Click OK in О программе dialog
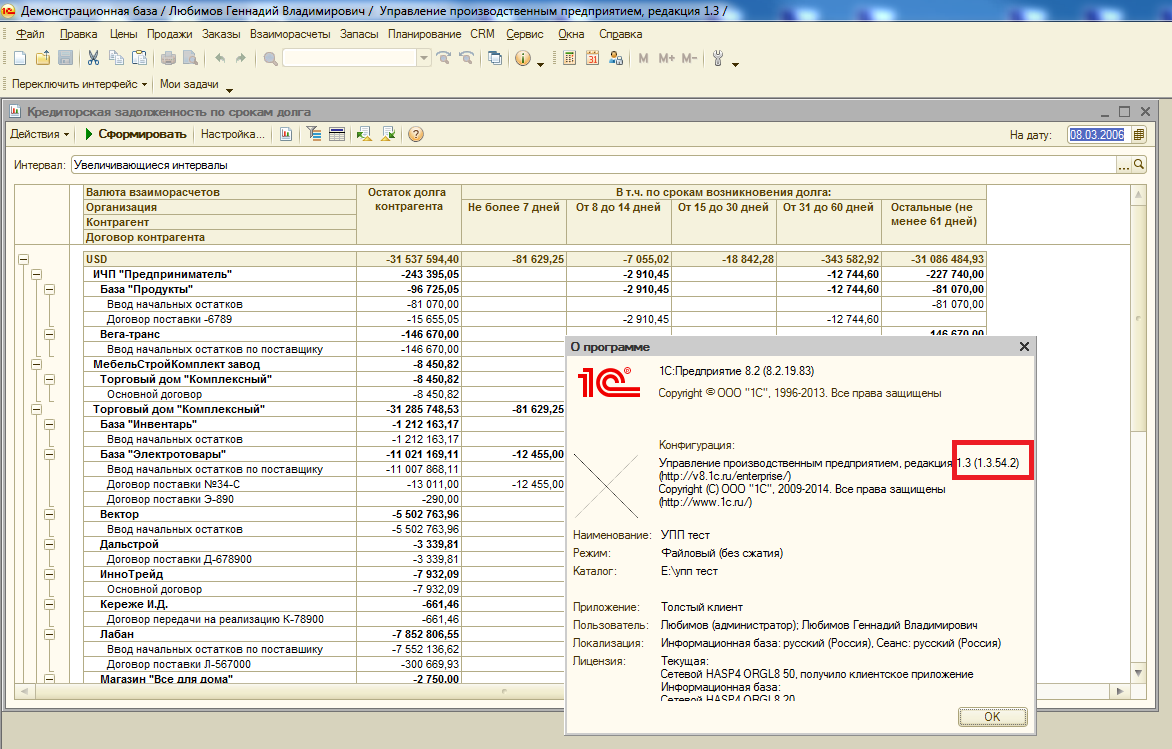1172x749 pixels. click(x=993, y=717)
